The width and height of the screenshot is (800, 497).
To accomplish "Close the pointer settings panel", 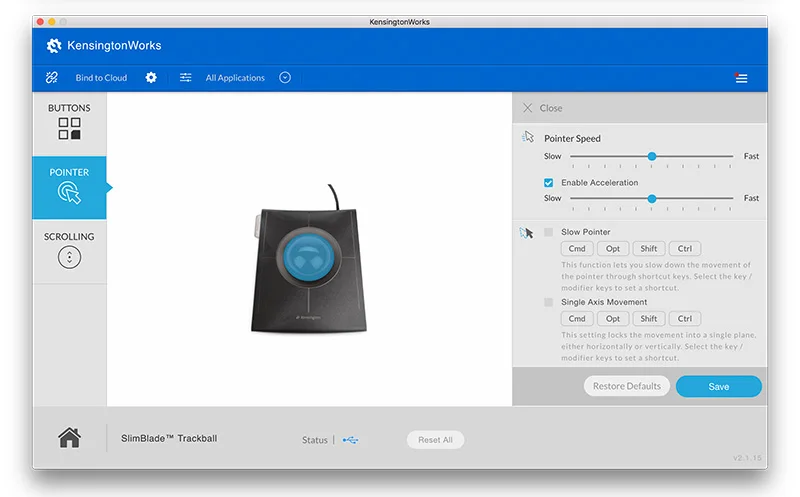I will [543, 108].
